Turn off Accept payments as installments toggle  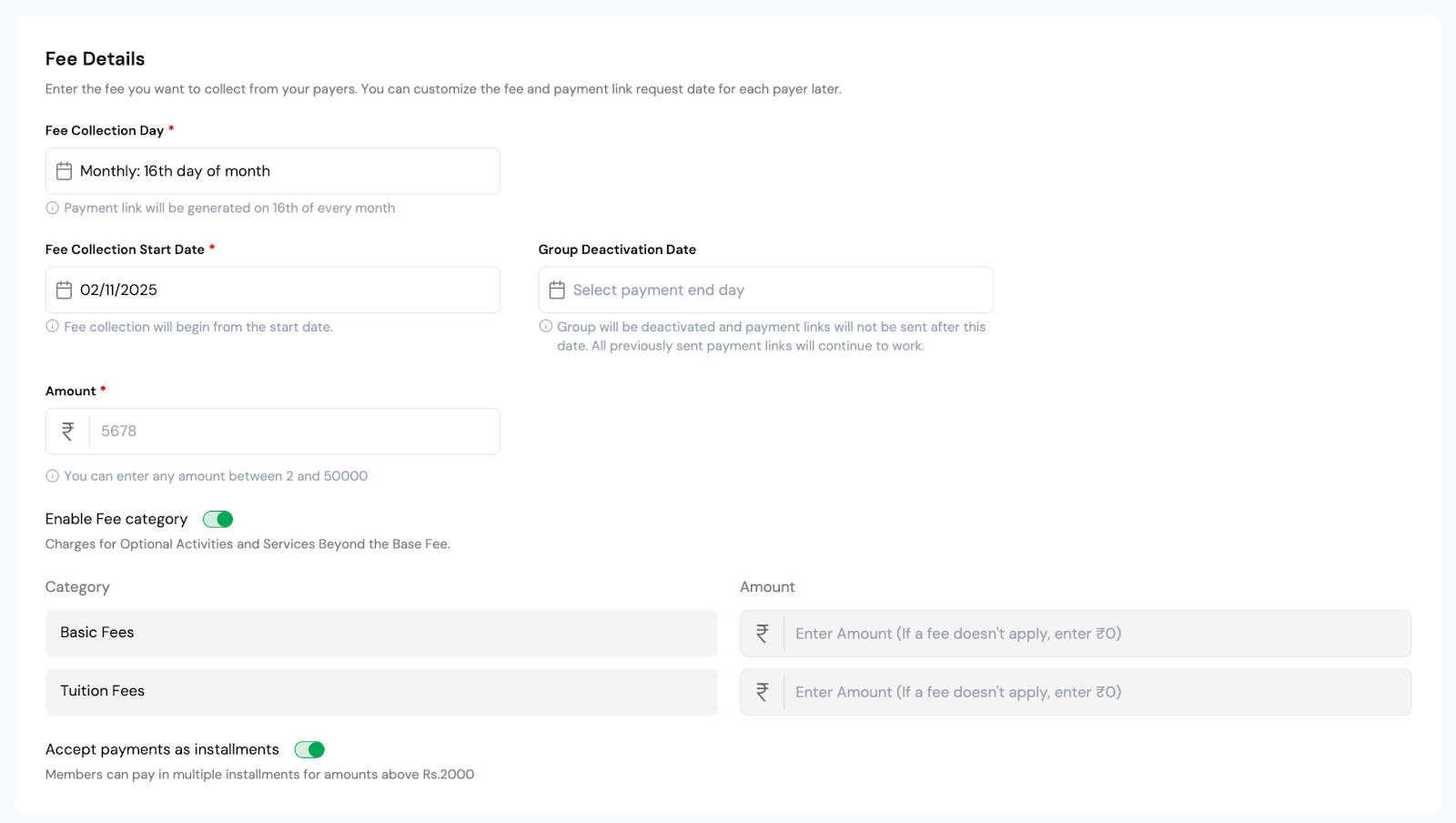tap(309, 749)
